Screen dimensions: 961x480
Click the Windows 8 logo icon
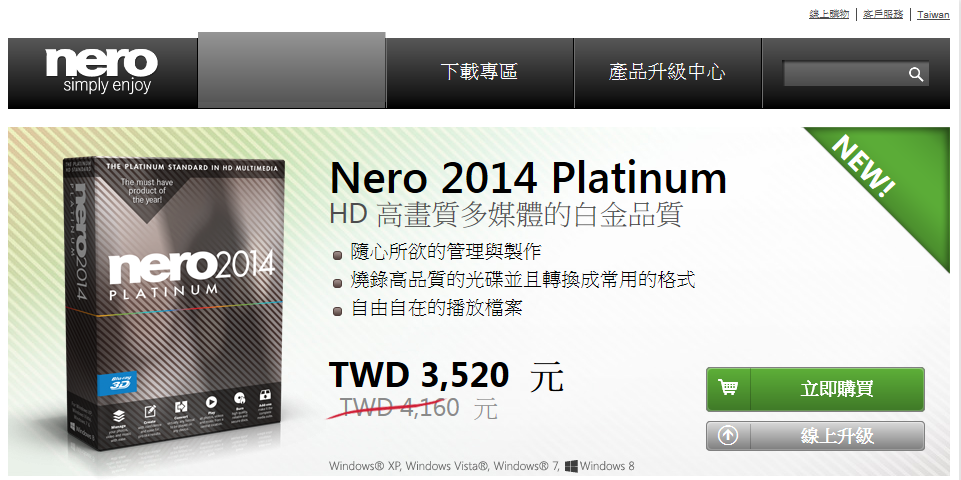571,466
